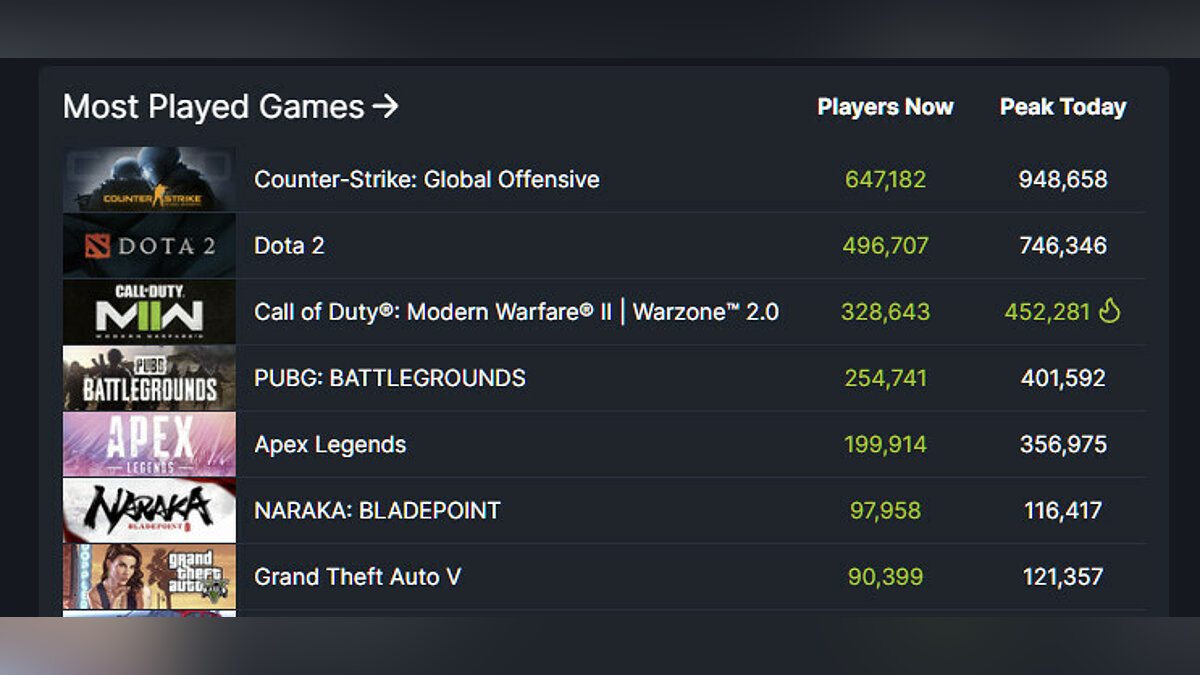
Task: Click the PUBG Battlegrounds game image
Action: tap(150, 378)
